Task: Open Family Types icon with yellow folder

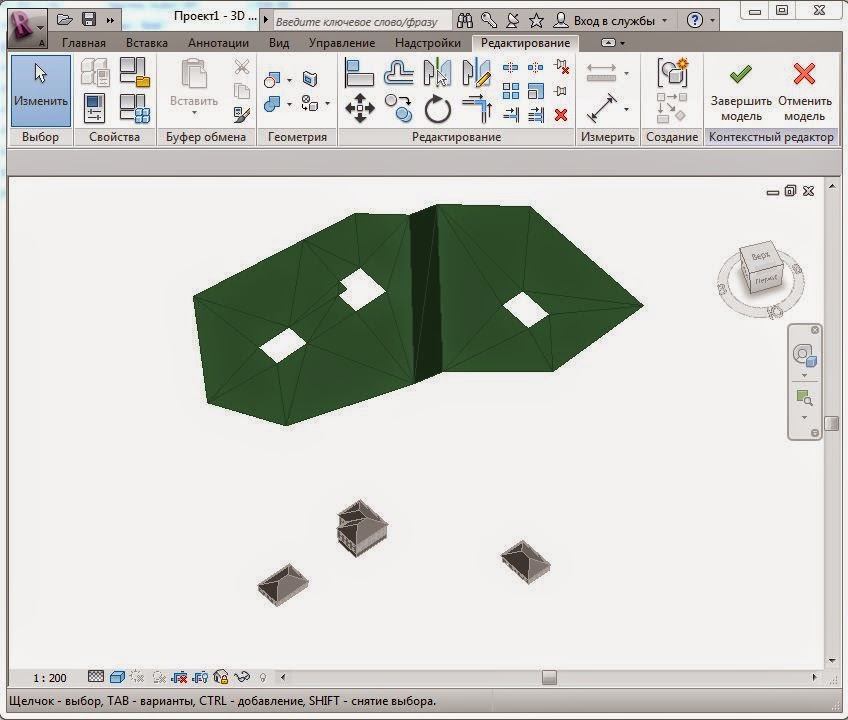Action: [134, 72]
